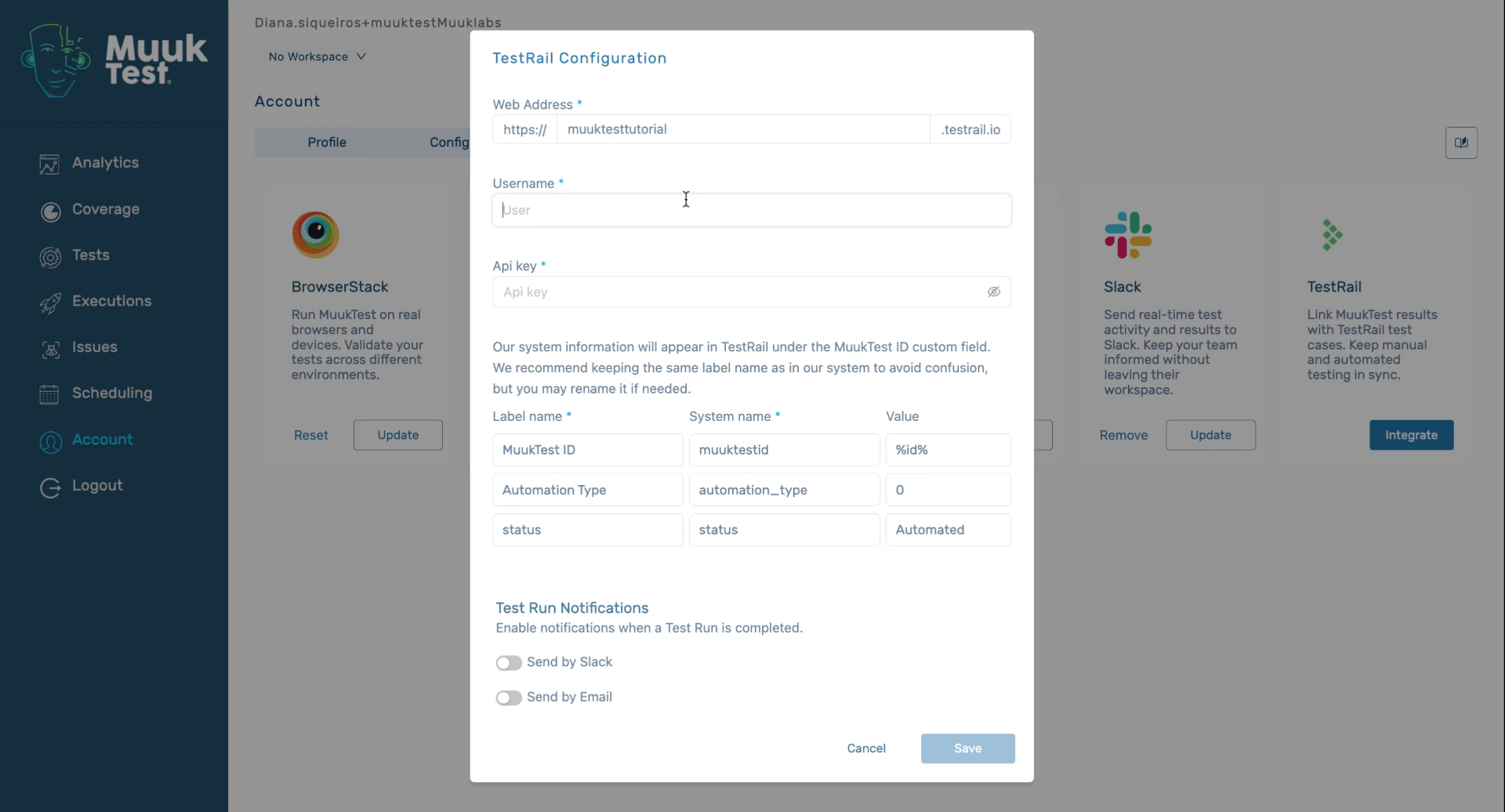The width and height of the screenshot is (1505, 812).
Task: Expand the No Workspace dropdown
Action: 317,56
